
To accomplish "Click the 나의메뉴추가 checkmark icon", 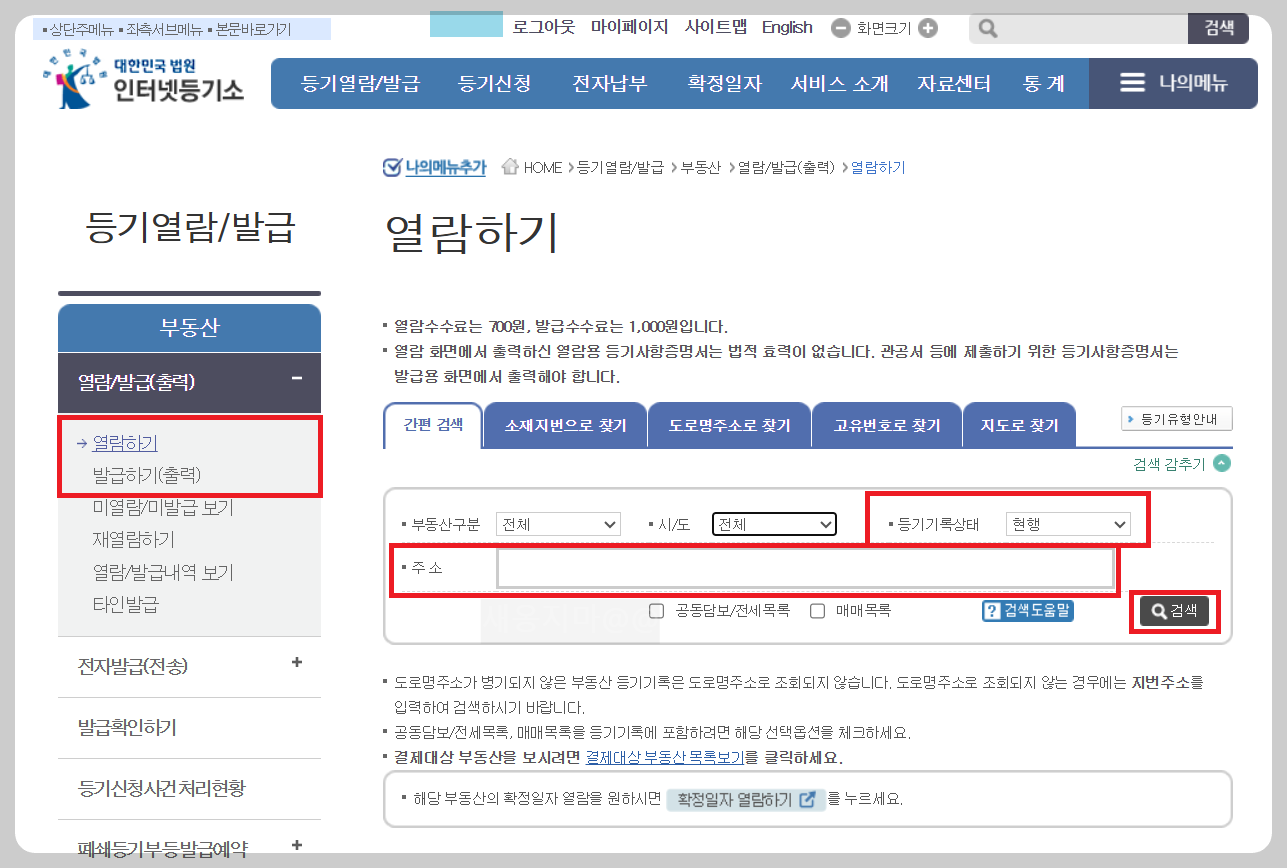I will click(394, 167).
